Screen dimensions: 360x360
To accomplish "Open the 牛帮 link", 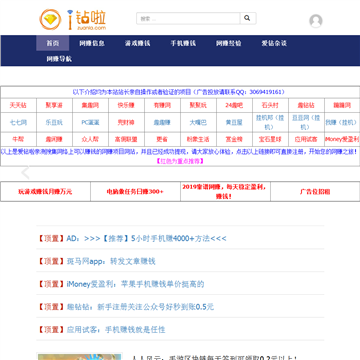I will coord(18,139).
